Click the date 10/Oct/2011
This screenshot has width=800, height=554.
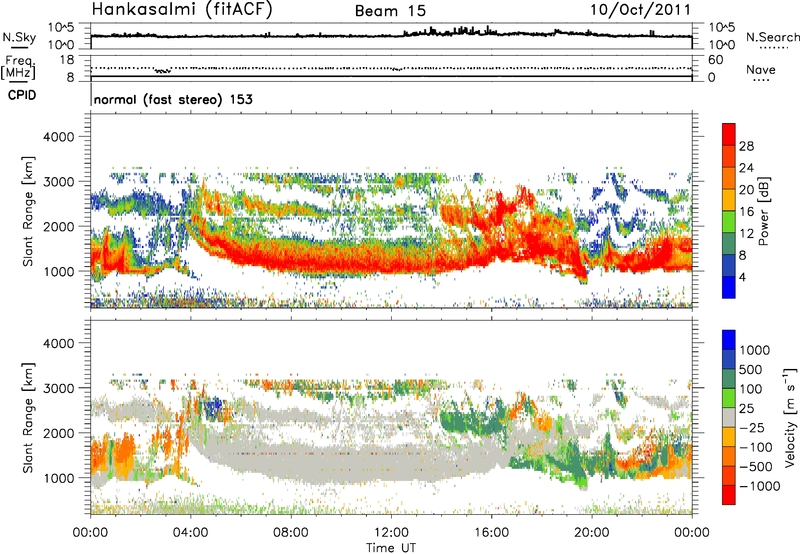(641, 9)
